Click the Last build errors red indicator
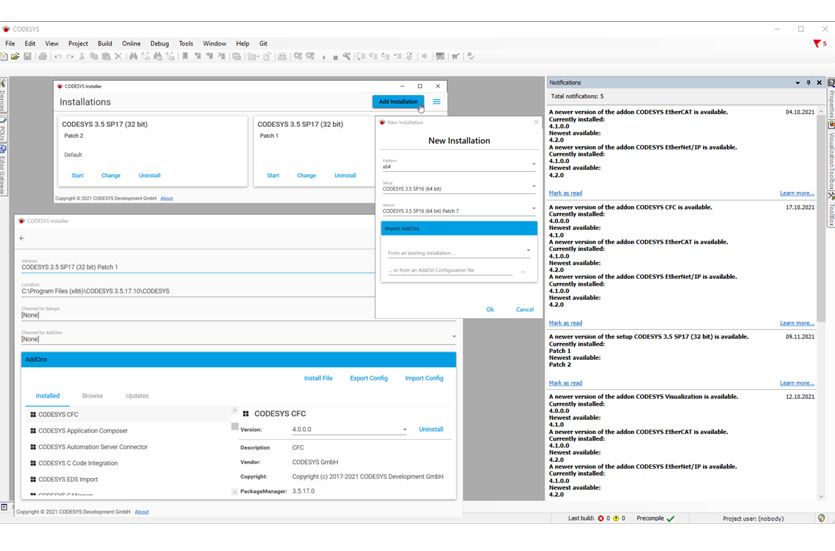Viewport: 835px width, 551px height. point(601,519)
